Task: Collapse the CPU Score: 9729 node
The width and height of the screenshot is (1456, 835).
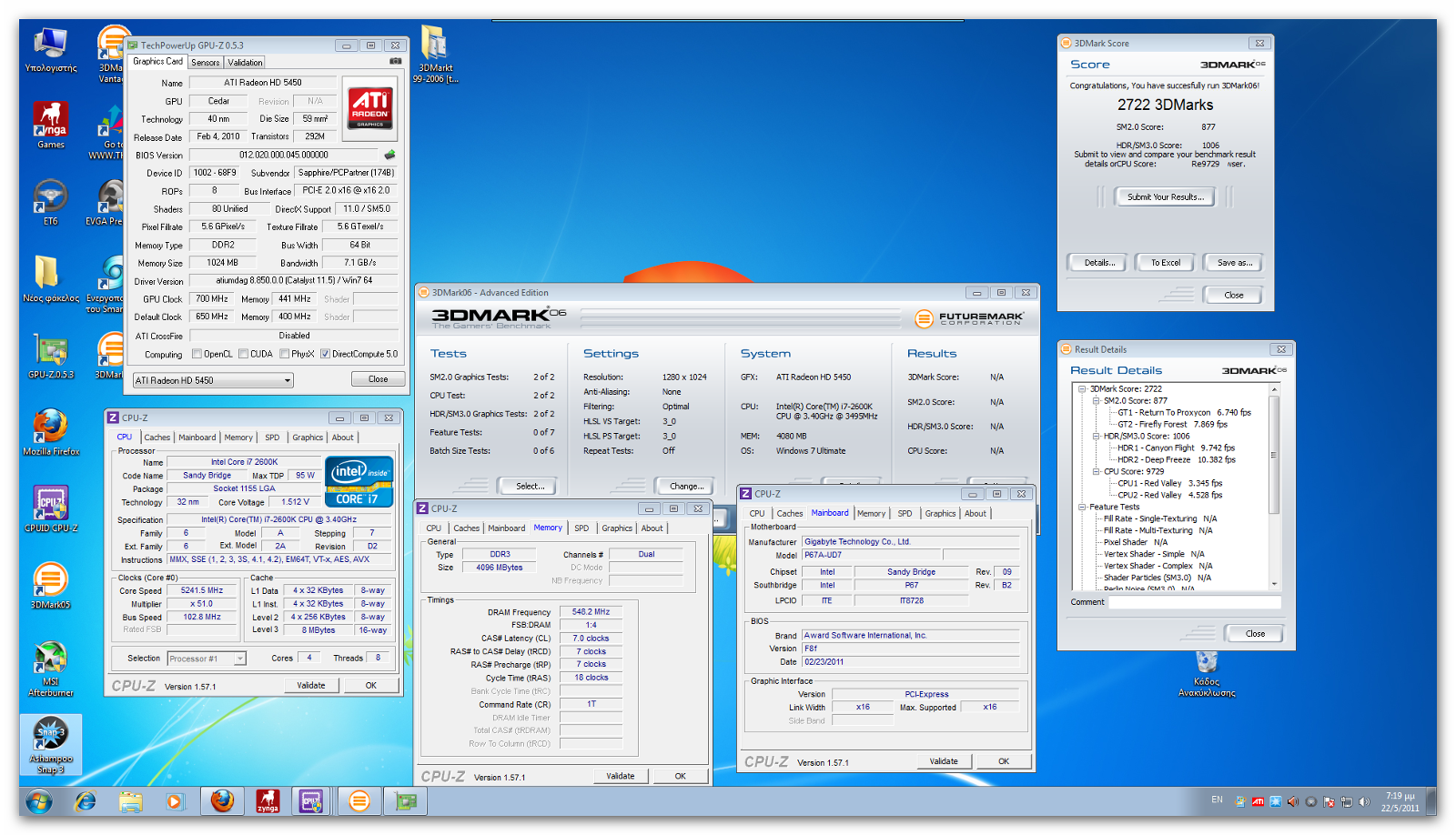Action: click(x=1097, y=471)
